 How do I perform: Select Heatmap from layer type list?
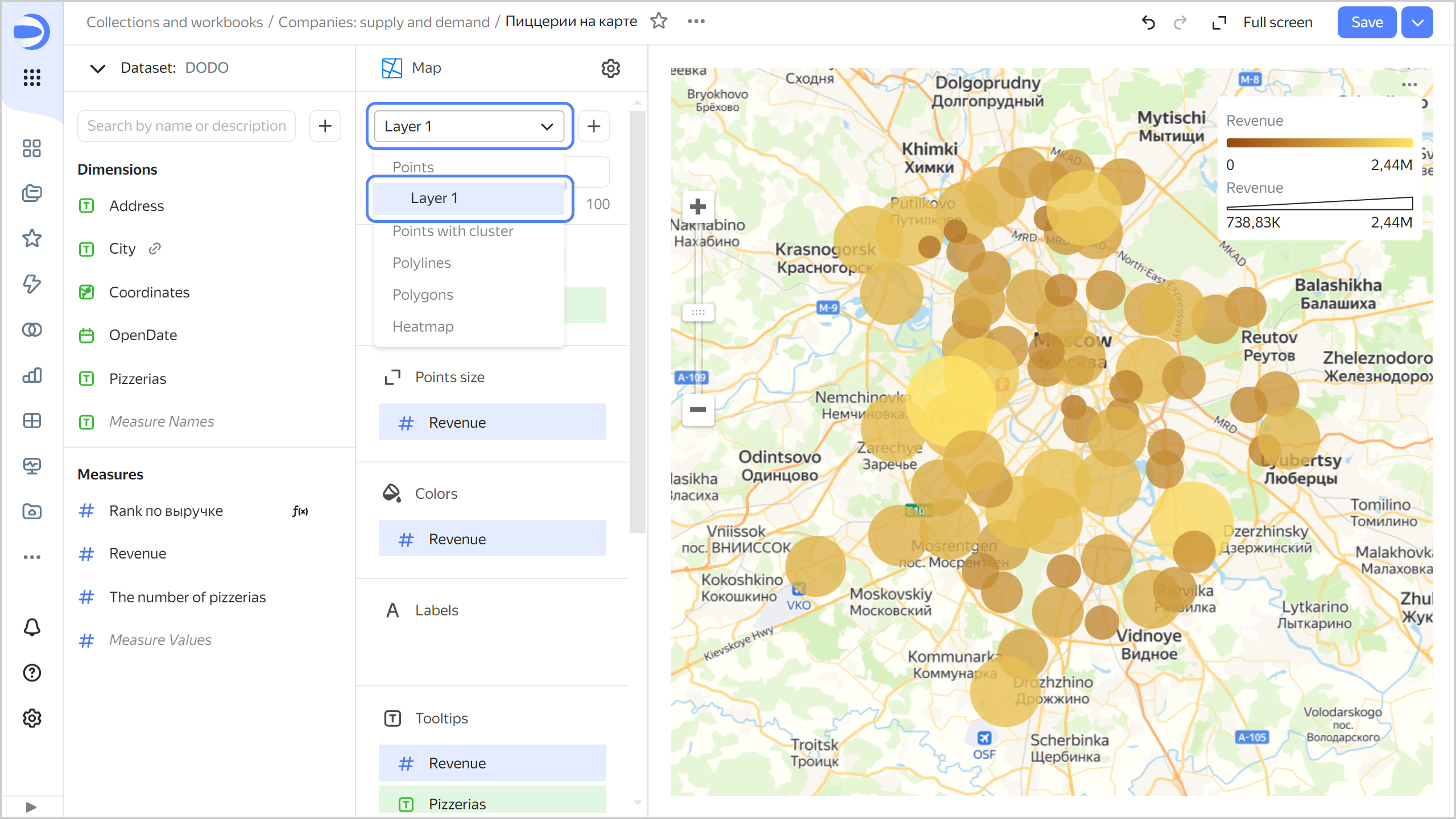(x=423, y=326)
